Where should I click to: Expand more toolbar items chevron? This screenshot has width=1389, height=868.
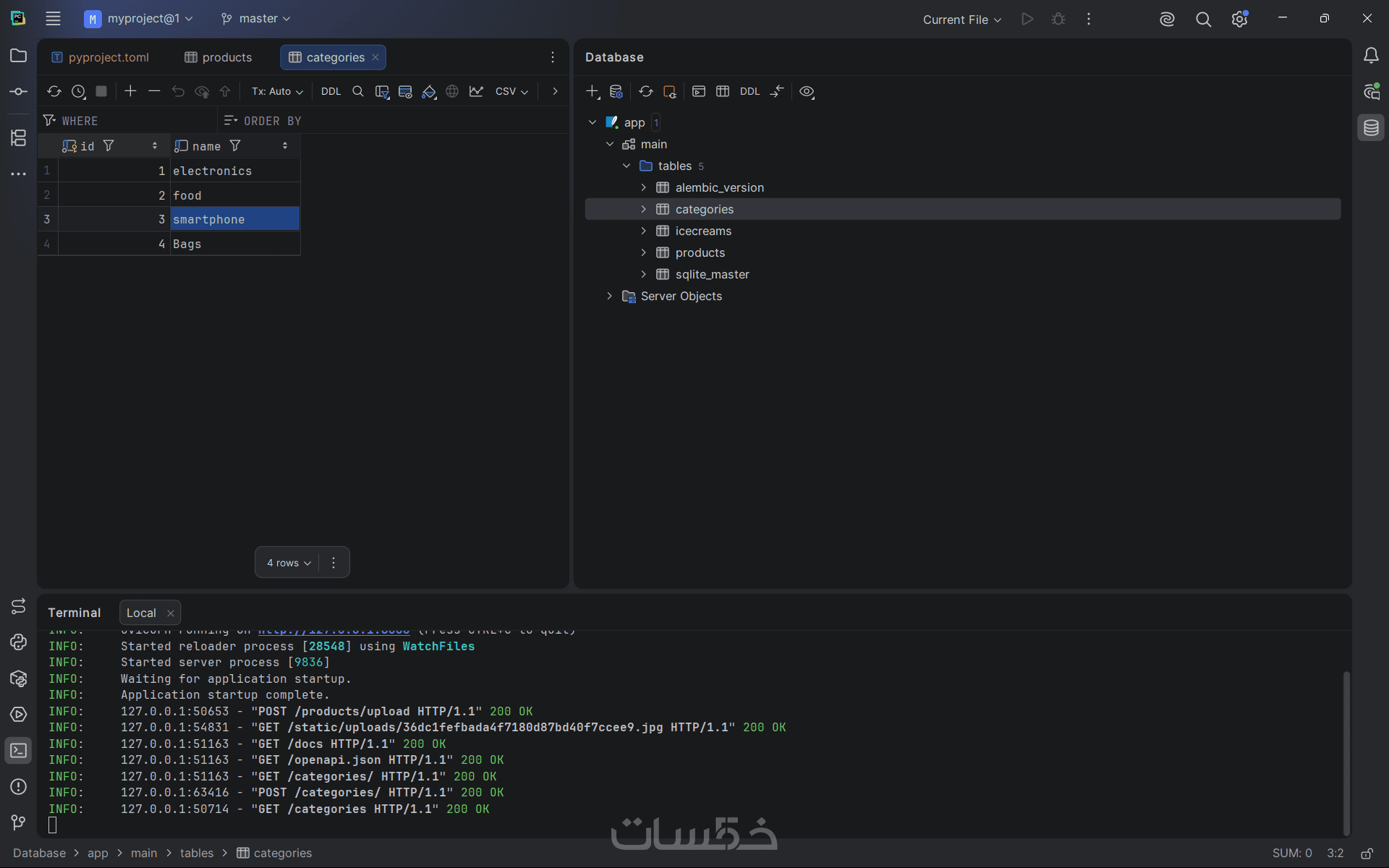pos(555,91)
